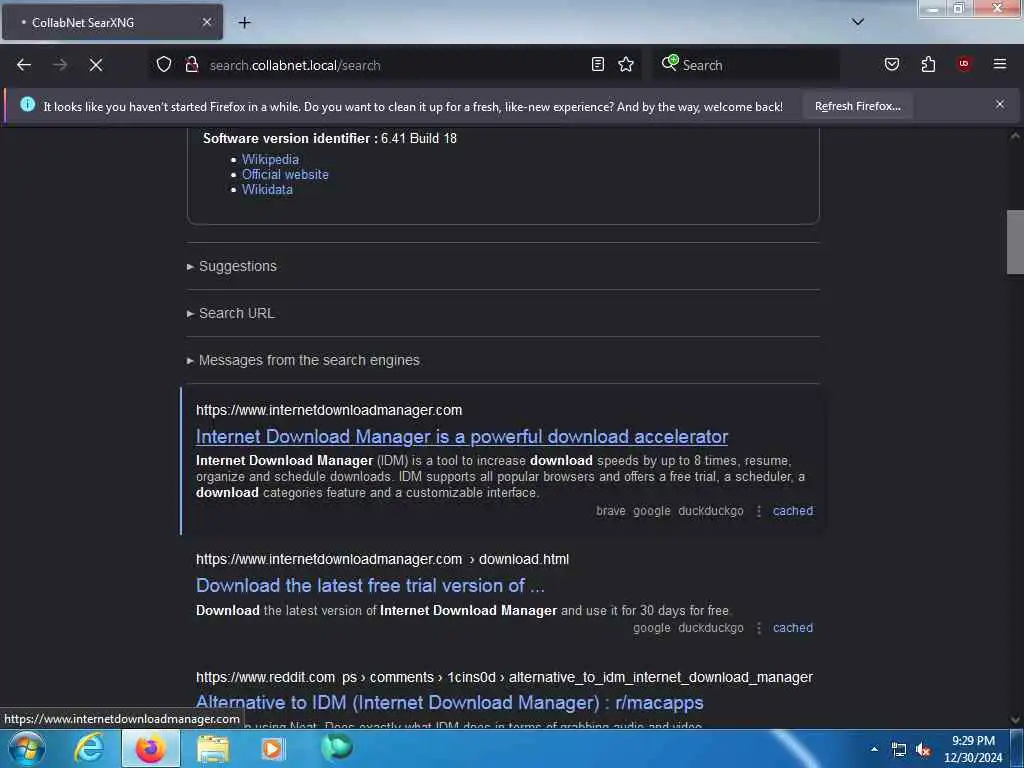Focus the Search toolbar field
The height and width of the screenshot is (768, 1024).
tap(745, 65)
